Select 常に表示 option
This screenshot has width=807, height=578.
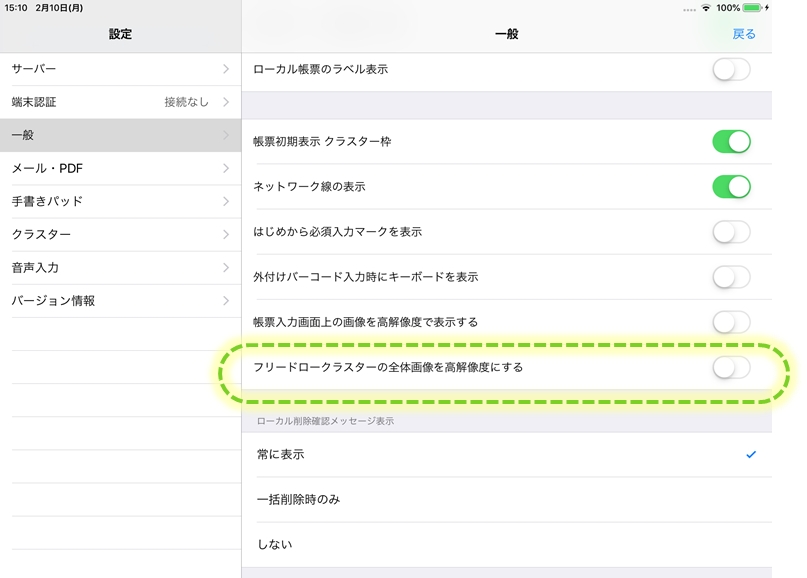506,454
